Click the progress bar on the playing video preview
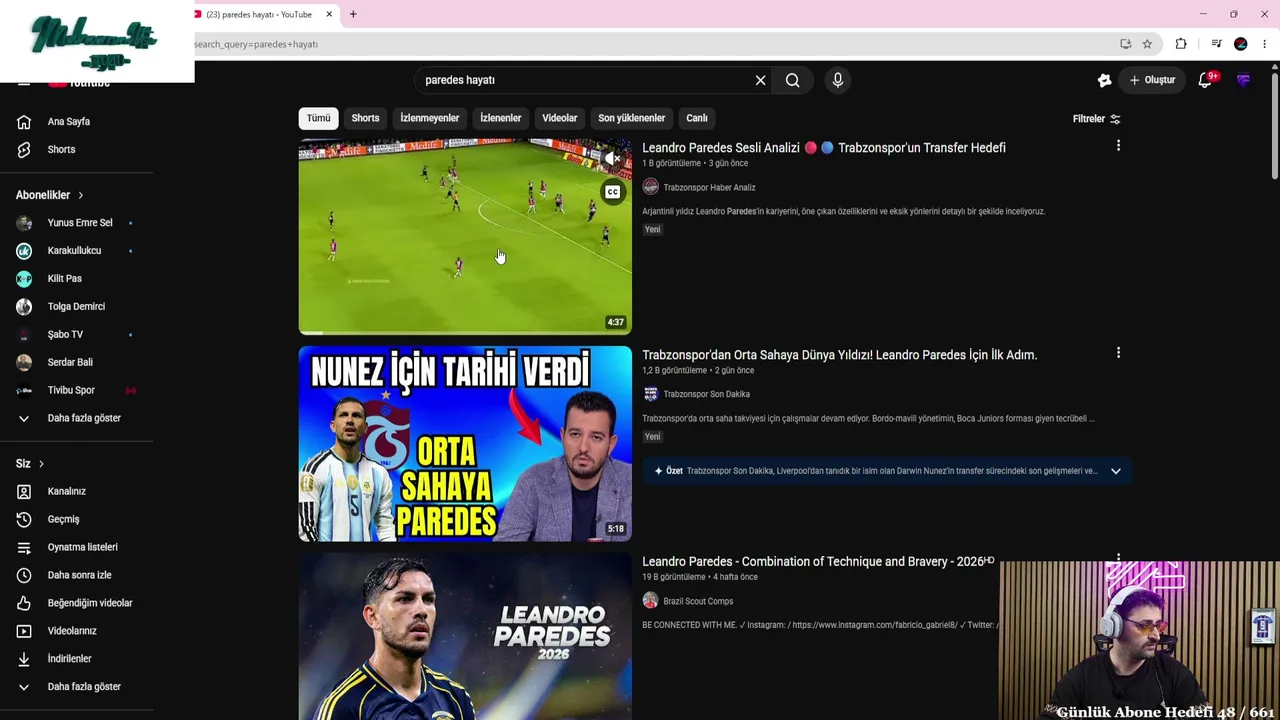Viewport: 1280px width, 720px height. [465, 332]
